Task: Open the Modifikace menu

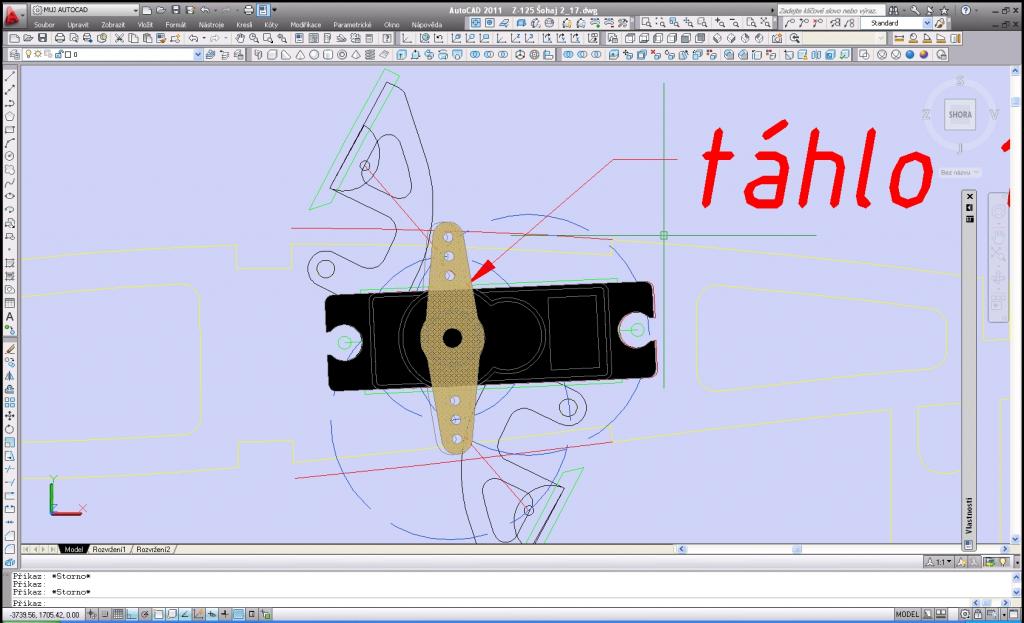Action: point(304,23)
